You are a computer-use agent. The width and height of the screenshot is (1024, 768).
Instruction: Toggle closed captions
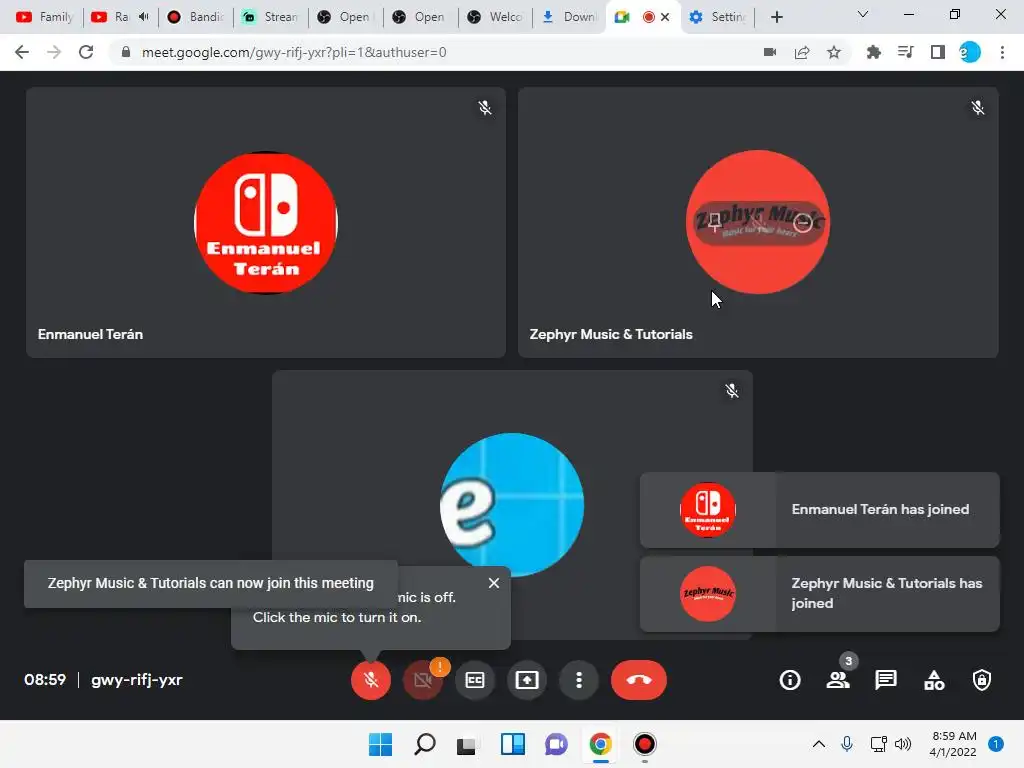[475, 680]
